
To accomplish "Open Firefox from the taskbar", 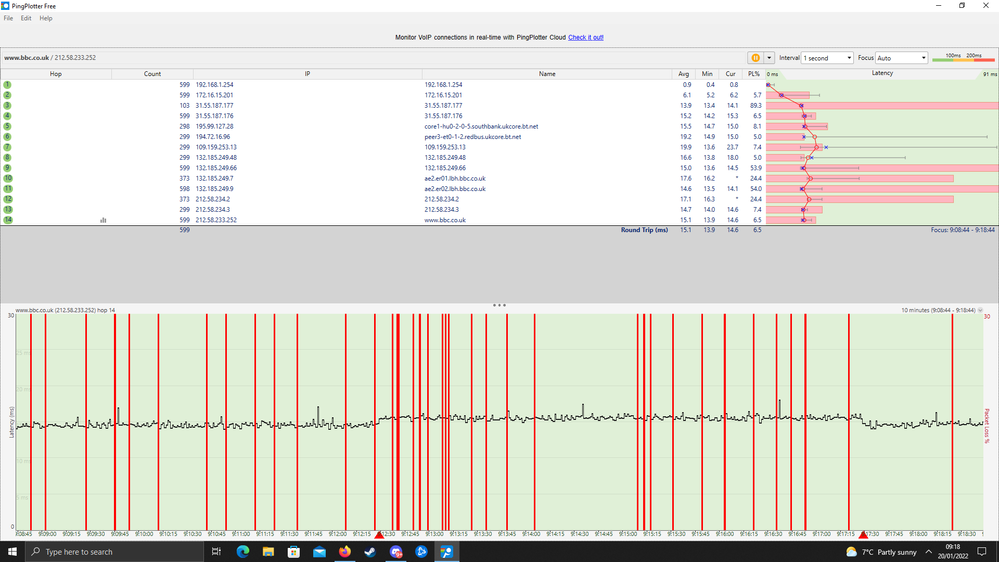I will [345, 552].
